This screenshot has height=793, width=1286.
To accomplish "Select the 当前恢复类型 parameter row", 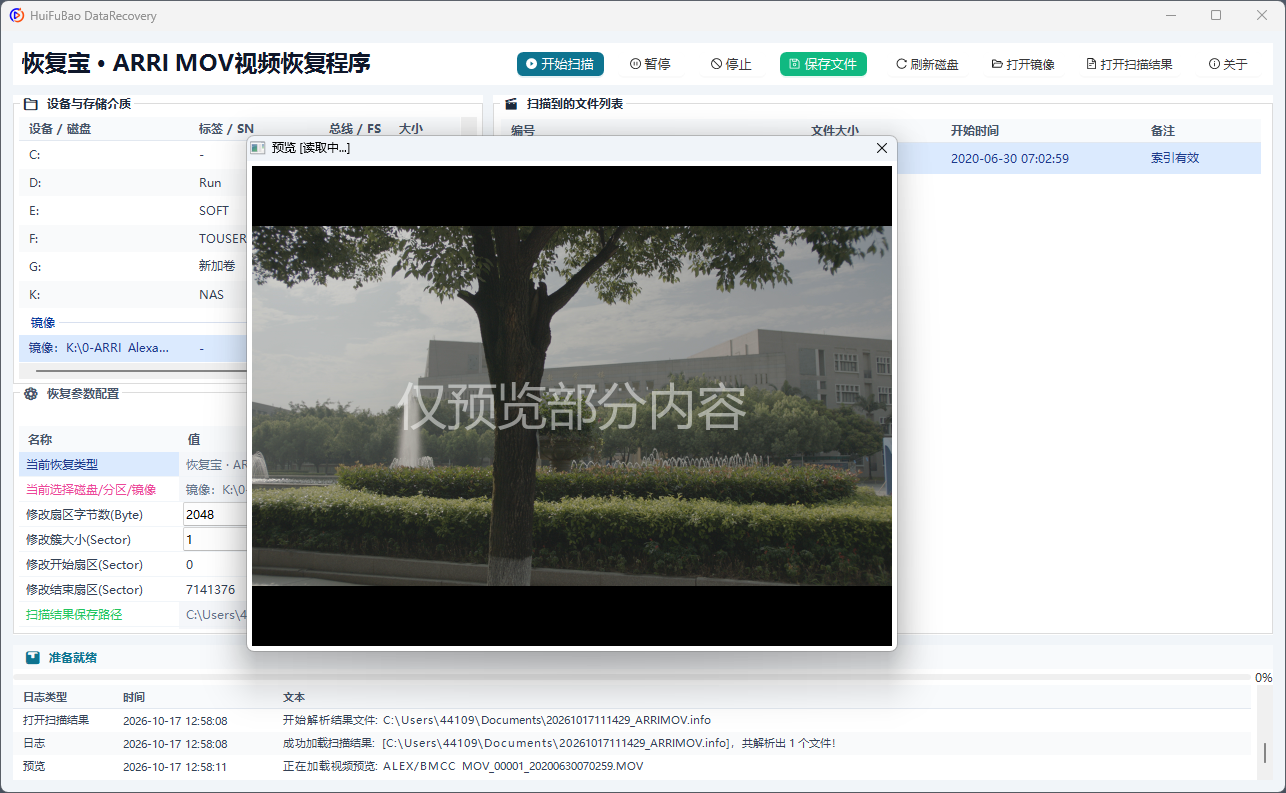I will click(133, 465).
